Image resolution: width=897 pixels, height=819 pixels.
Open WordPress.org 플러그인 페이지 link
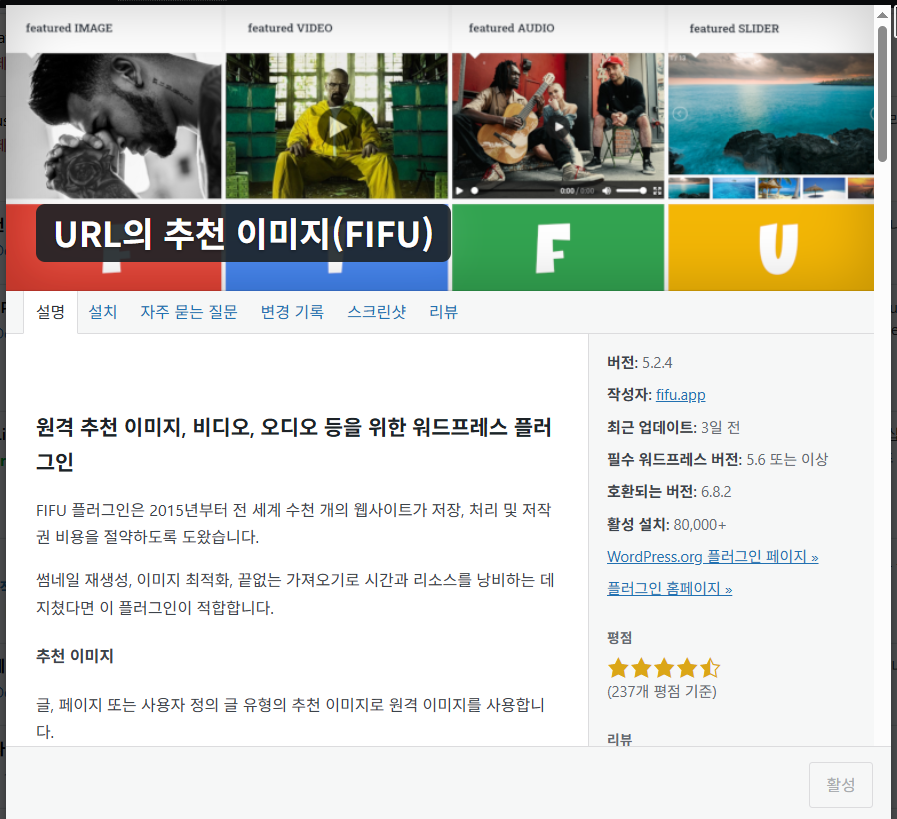(x=712, y=556)
